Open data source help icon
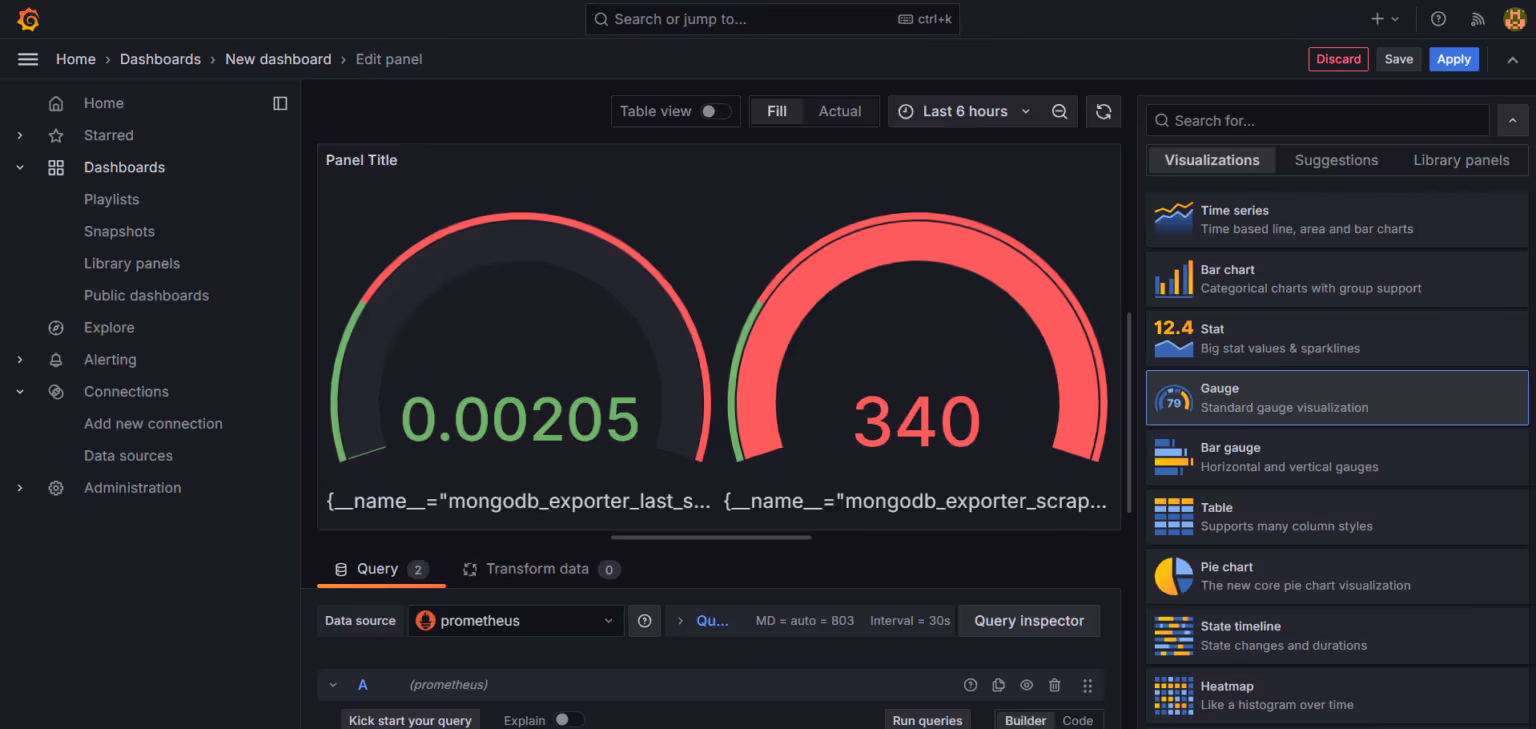Image resolution: width=1536 pixels, height=729 pixels. pos(645,621)
